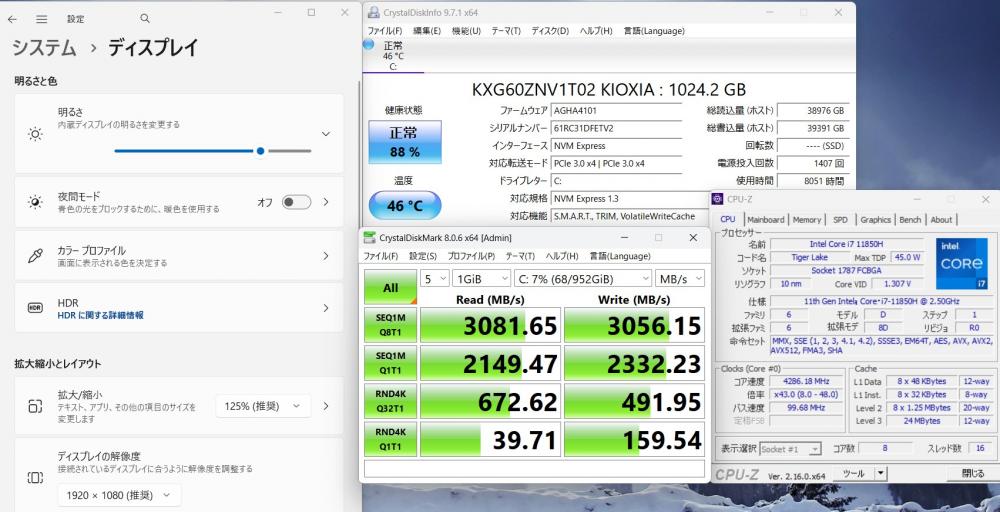1000x512 pixels.
Task: Run the RND4K Q1T1 test
Action: 390,439
